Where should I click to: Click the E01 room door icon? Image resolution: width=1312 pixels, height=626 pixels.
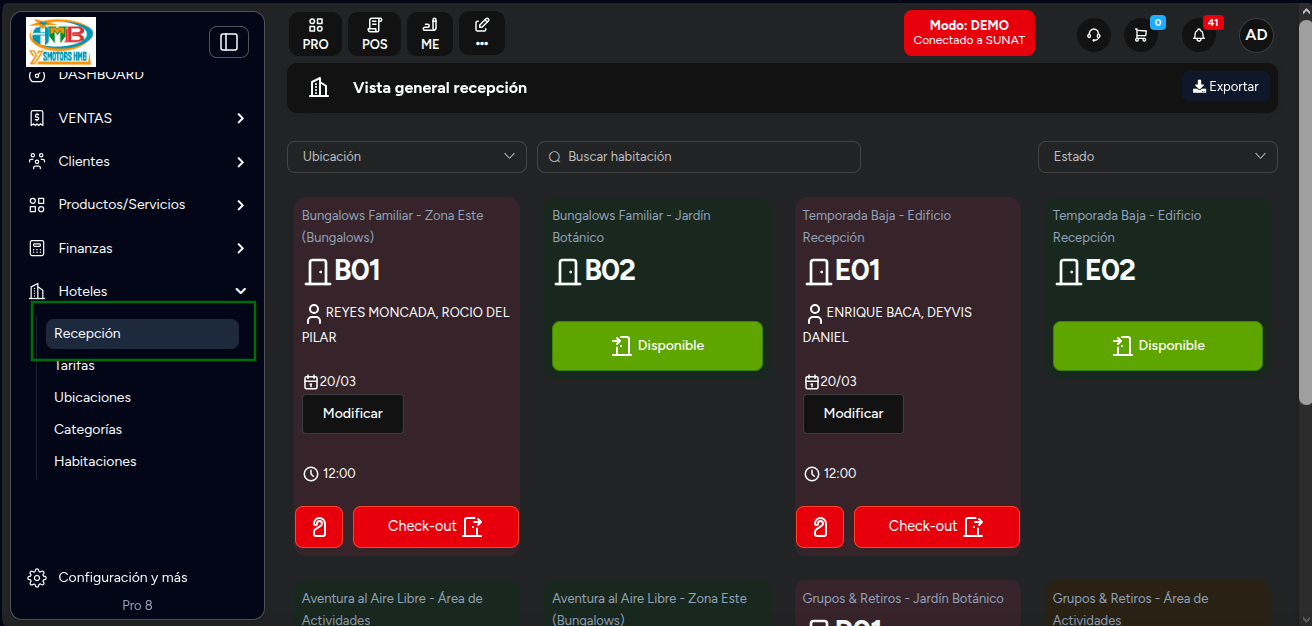click(818, 271)
